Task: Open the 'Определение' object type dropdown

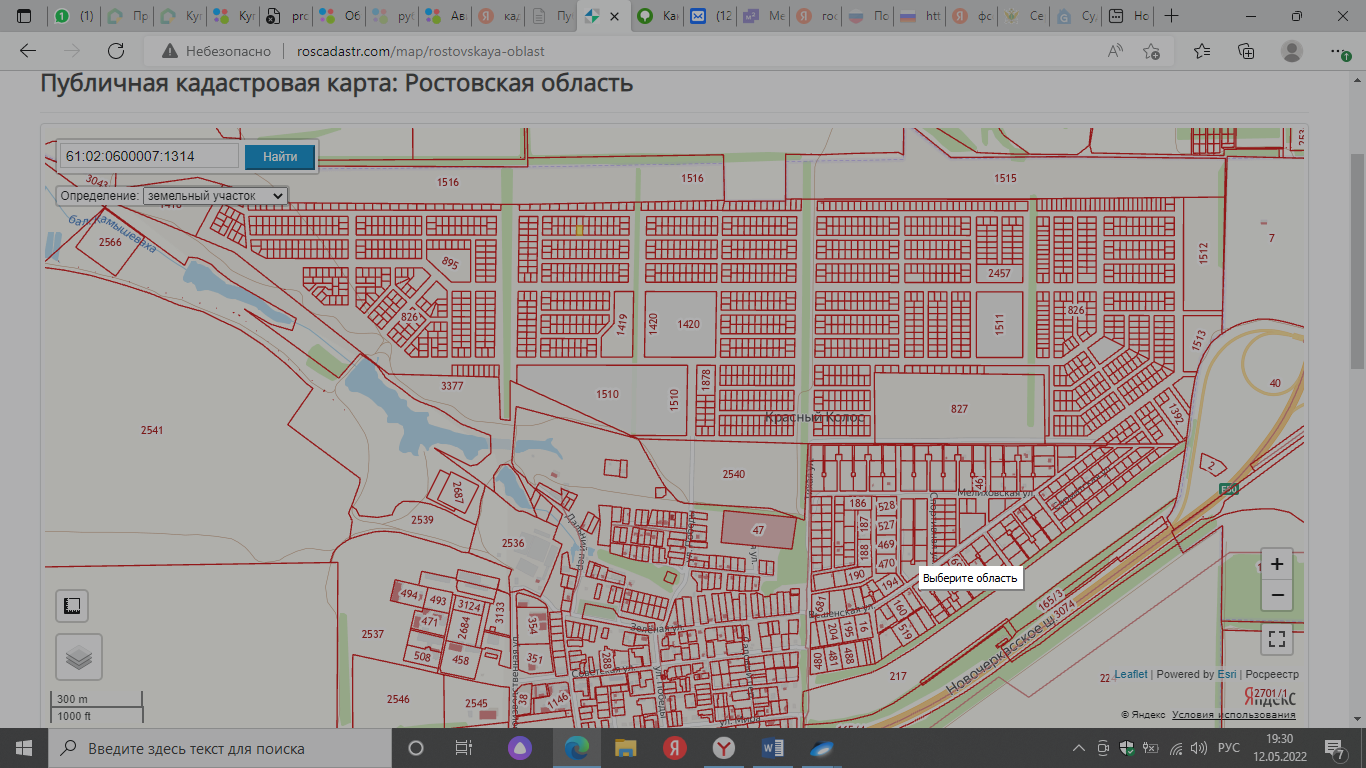Action: pyautogui.click(x=215, y=196)
